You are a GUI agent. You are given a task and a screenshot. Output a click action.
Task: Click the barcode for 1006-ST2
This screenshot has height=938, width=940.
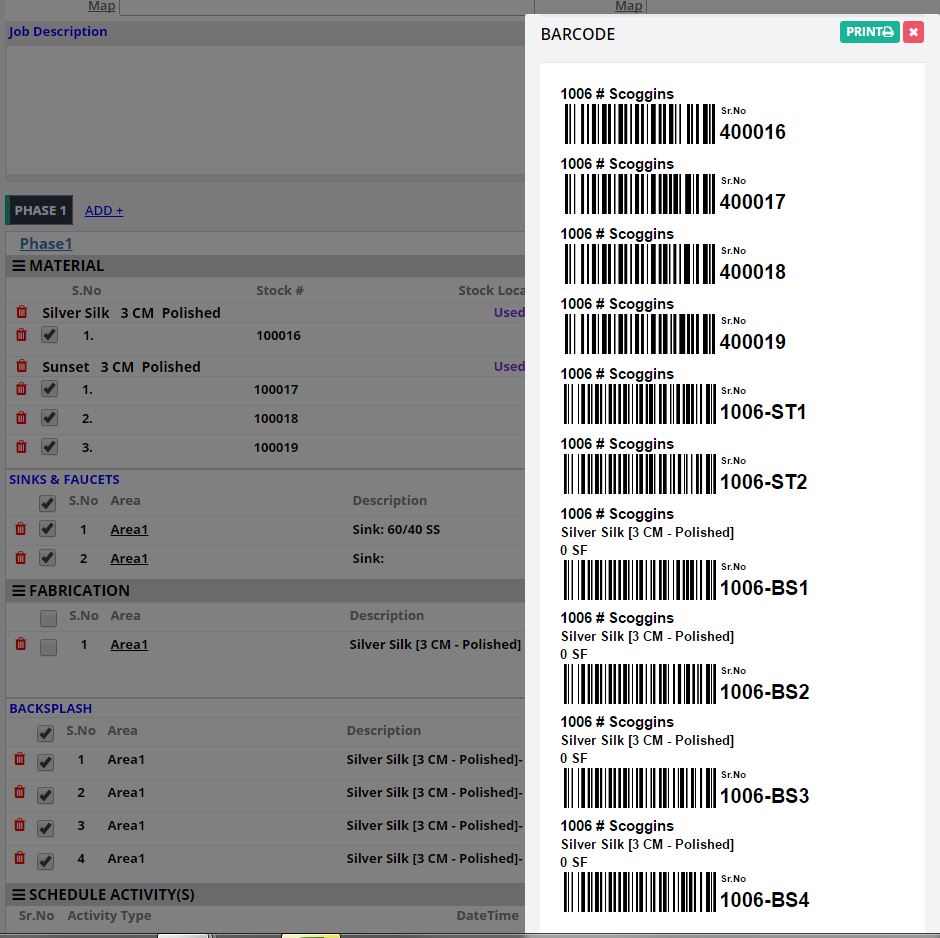639,475
